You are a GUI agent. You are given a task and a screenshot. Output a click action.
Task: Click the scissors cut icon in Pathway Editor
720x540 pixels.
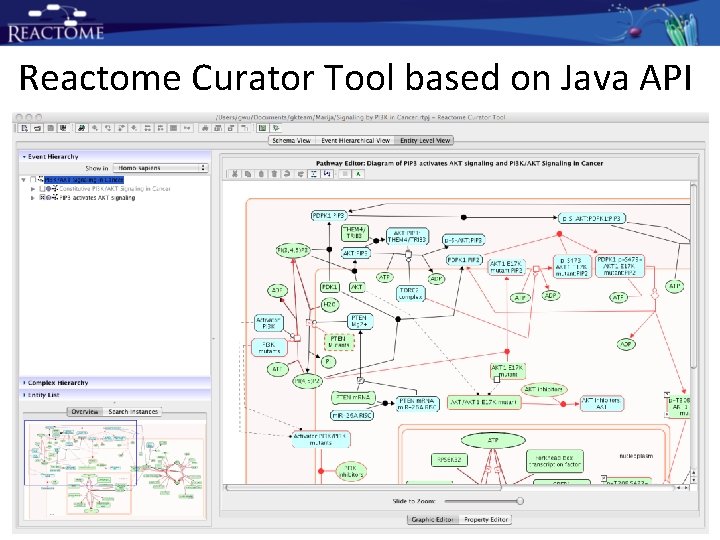pyautogui.click(x=235, y=174)
